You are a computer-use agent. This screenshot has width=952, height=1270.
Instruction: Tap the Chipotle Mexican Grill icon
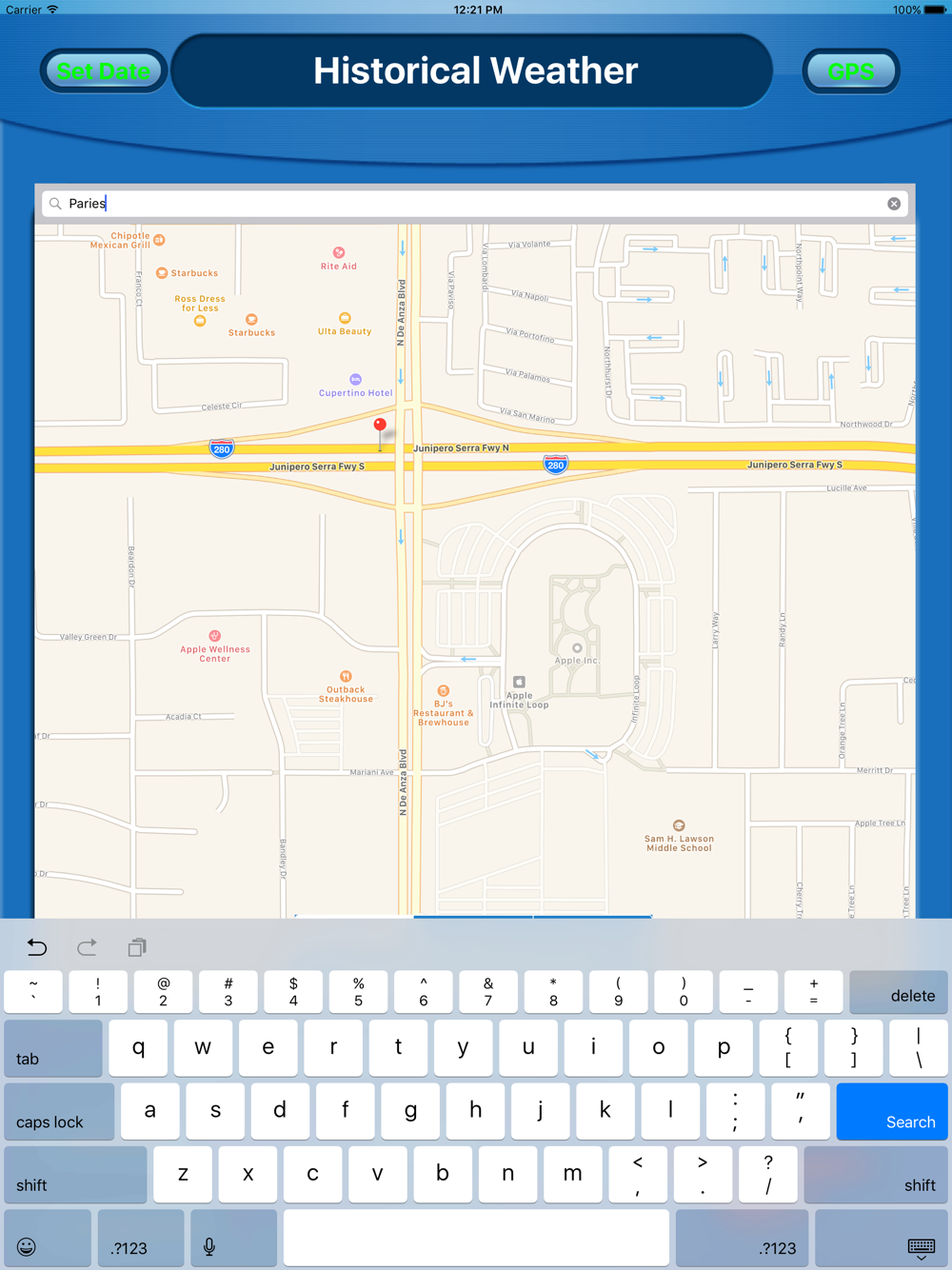(x=159, y=240)
